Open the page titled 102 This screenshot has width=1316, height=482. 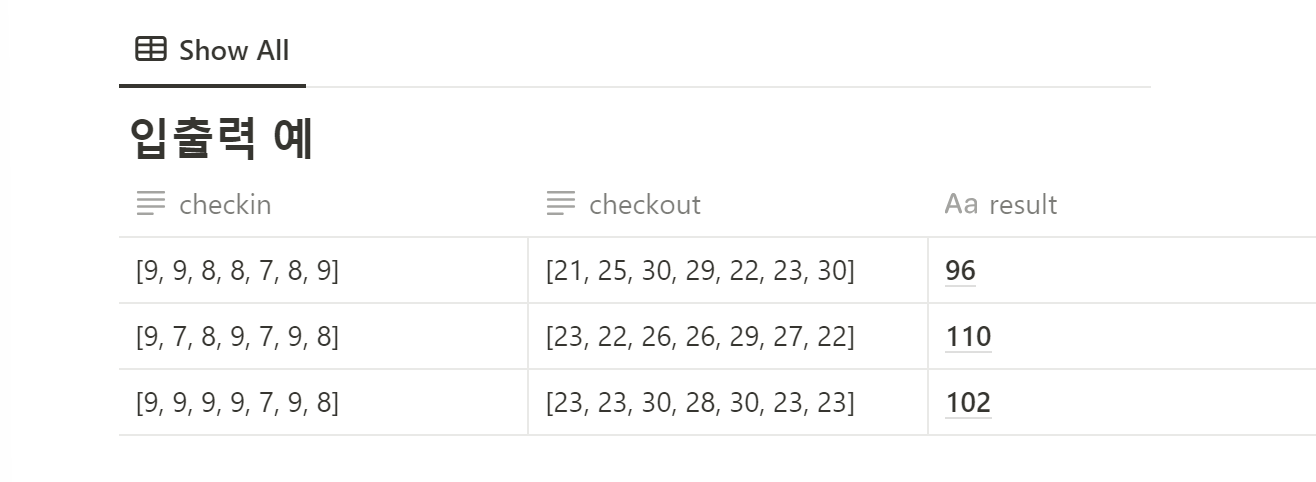(968, 403)
